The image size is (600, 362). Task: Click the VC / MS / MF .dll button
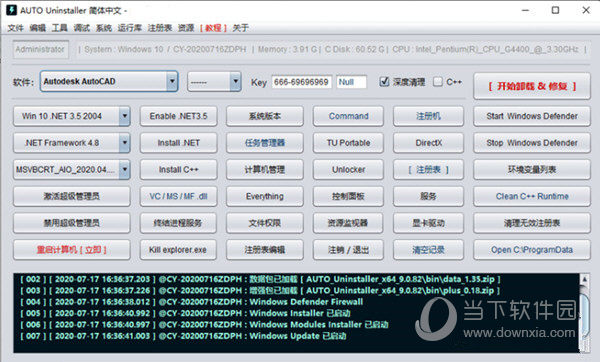coord(178,196)
